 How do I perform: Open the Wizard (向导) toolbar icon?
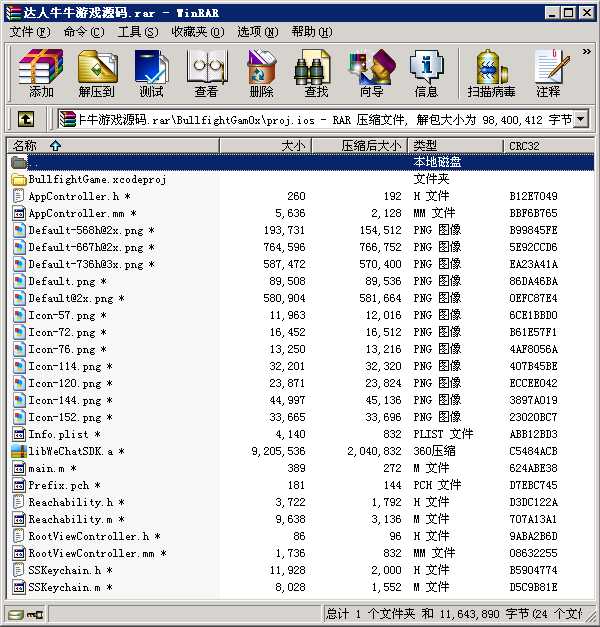(x=371, y=73)
